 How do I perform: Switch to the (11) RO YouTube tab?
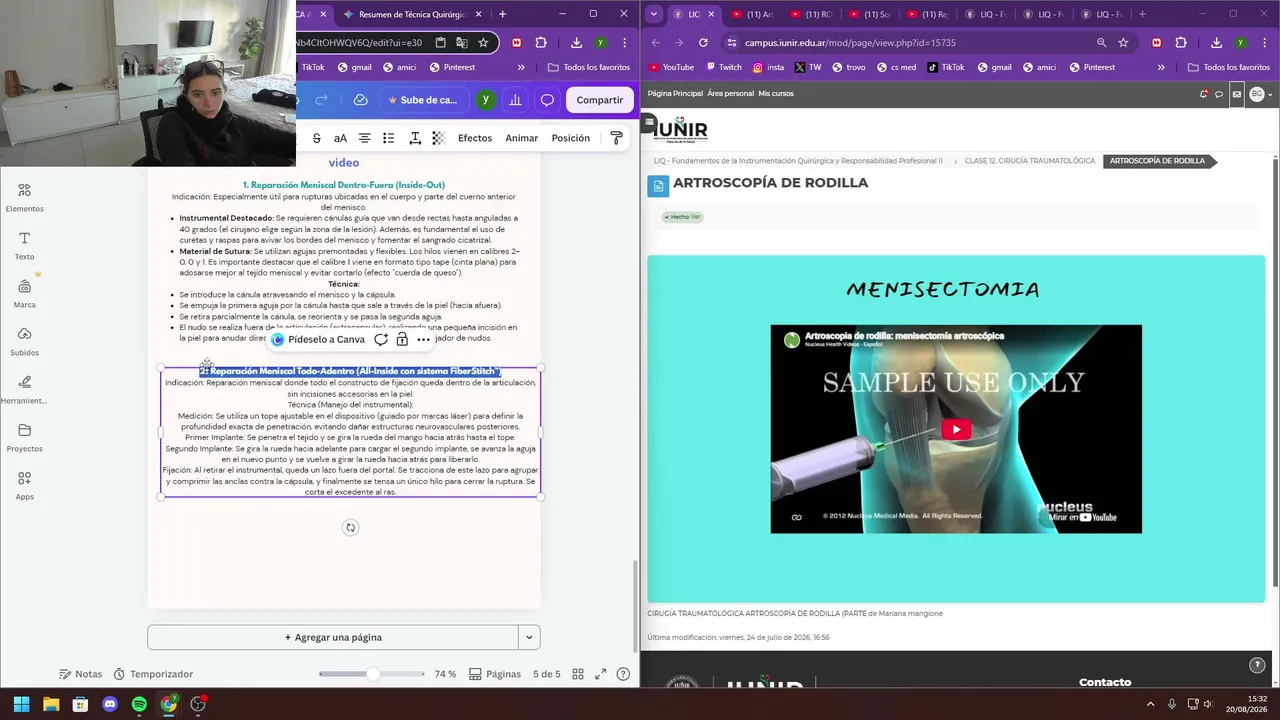[811, 14]
